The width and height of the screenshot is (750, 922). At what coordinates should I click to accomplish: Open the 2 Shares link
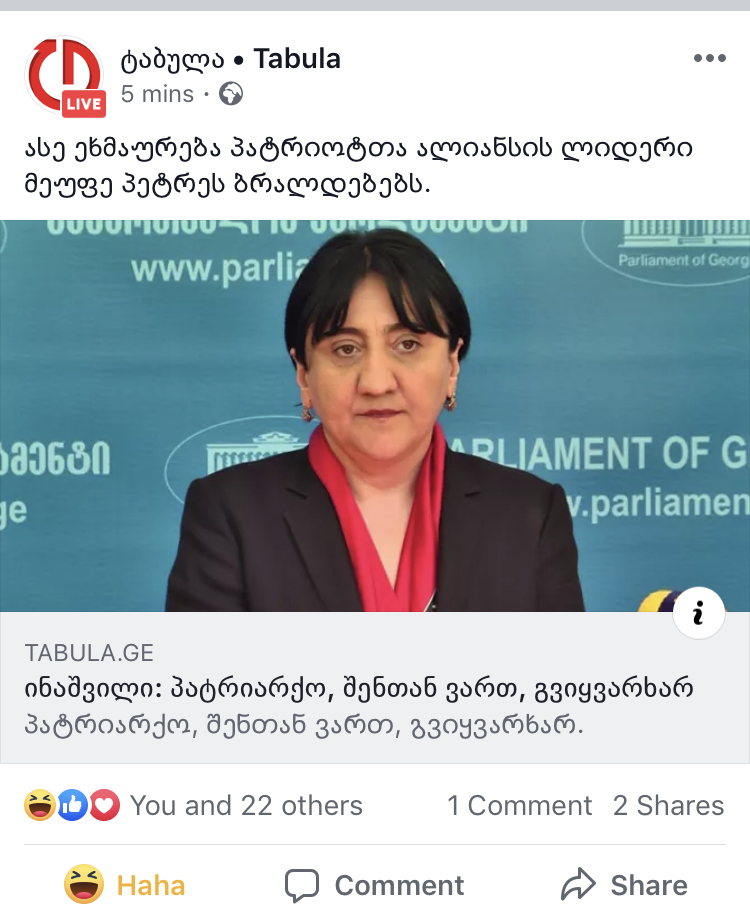tap(668, 806)
